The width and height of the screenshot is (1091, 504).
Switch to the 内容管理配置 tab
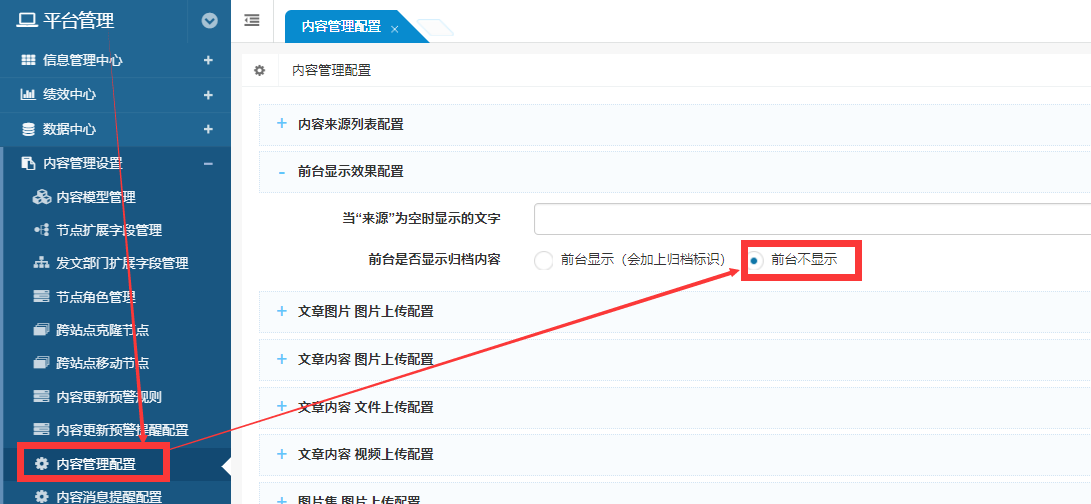[x=341, y=27]
